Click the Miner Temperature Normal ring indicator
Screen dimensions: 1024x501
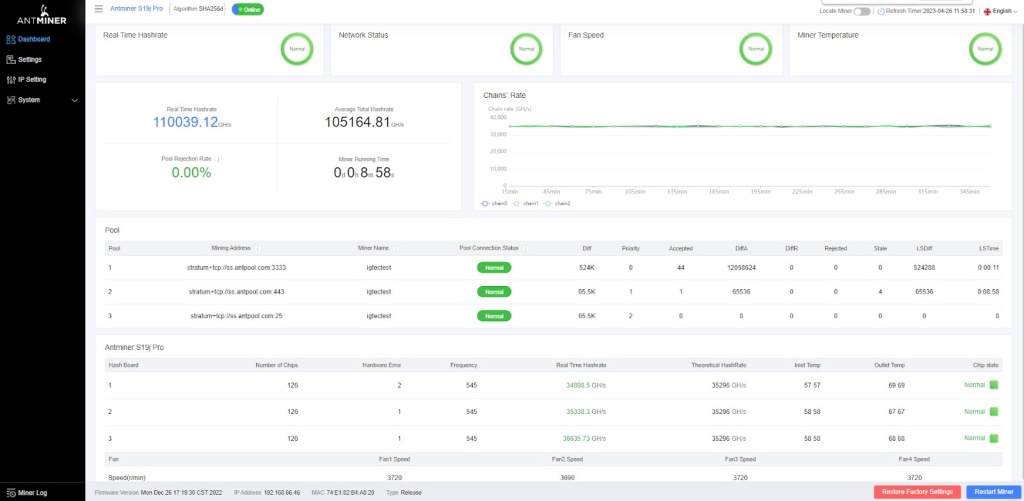click(985, 49)
